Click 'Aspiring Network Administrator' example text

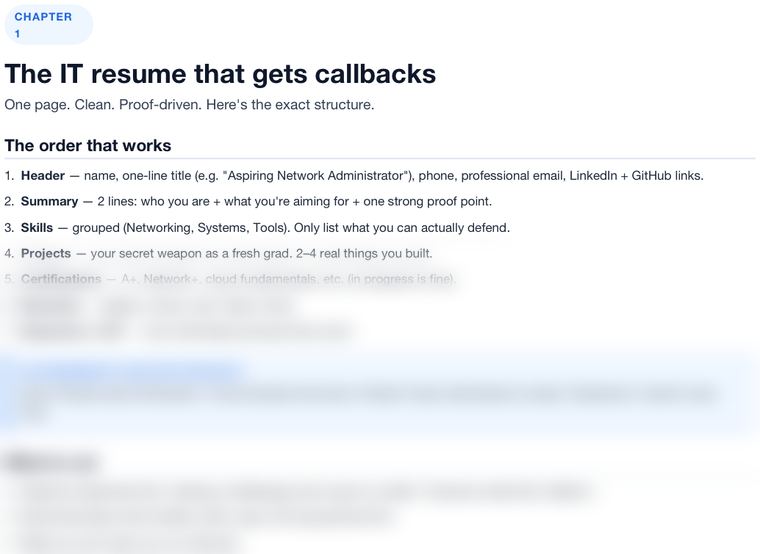[x=316, y=175]
